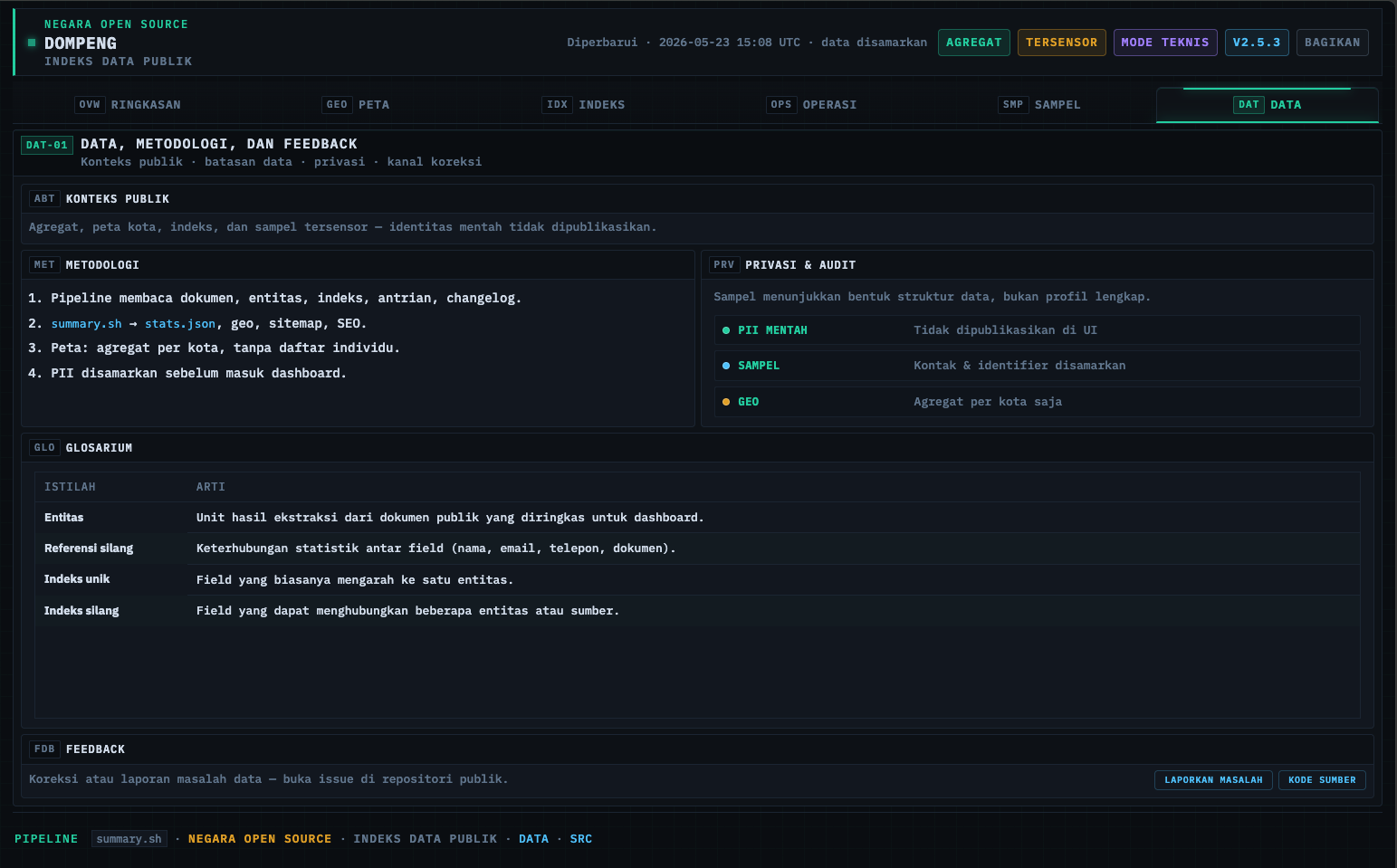Click the TERSENSOR badge
Viewport: 1397px width, 868px height.
click(x=1061, y=43)
